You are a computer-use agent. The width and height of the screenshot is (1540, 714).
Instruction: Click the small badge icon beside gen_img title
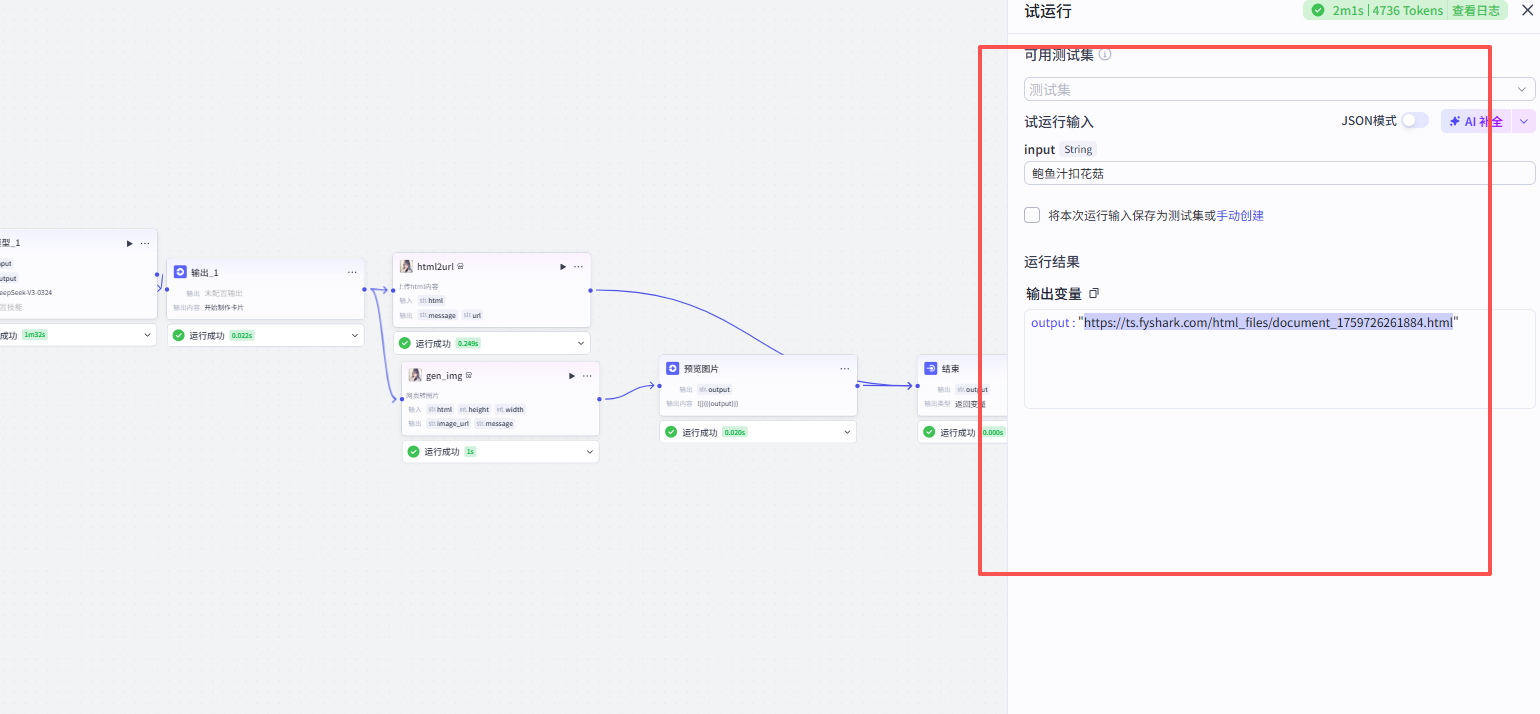tap(469, 376)
